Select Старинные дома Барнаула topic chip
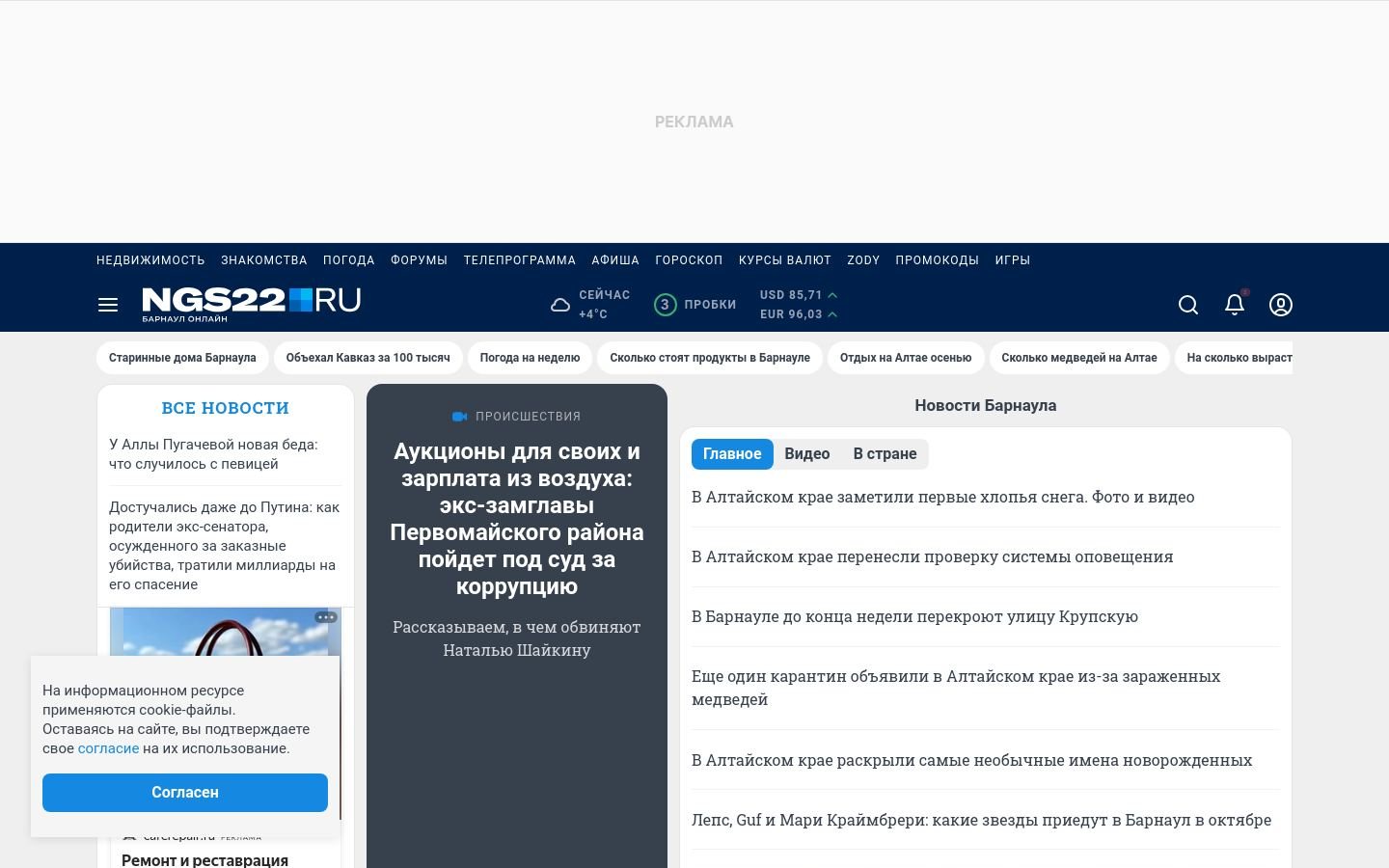1389x868 pixels. tap(182, 358)
